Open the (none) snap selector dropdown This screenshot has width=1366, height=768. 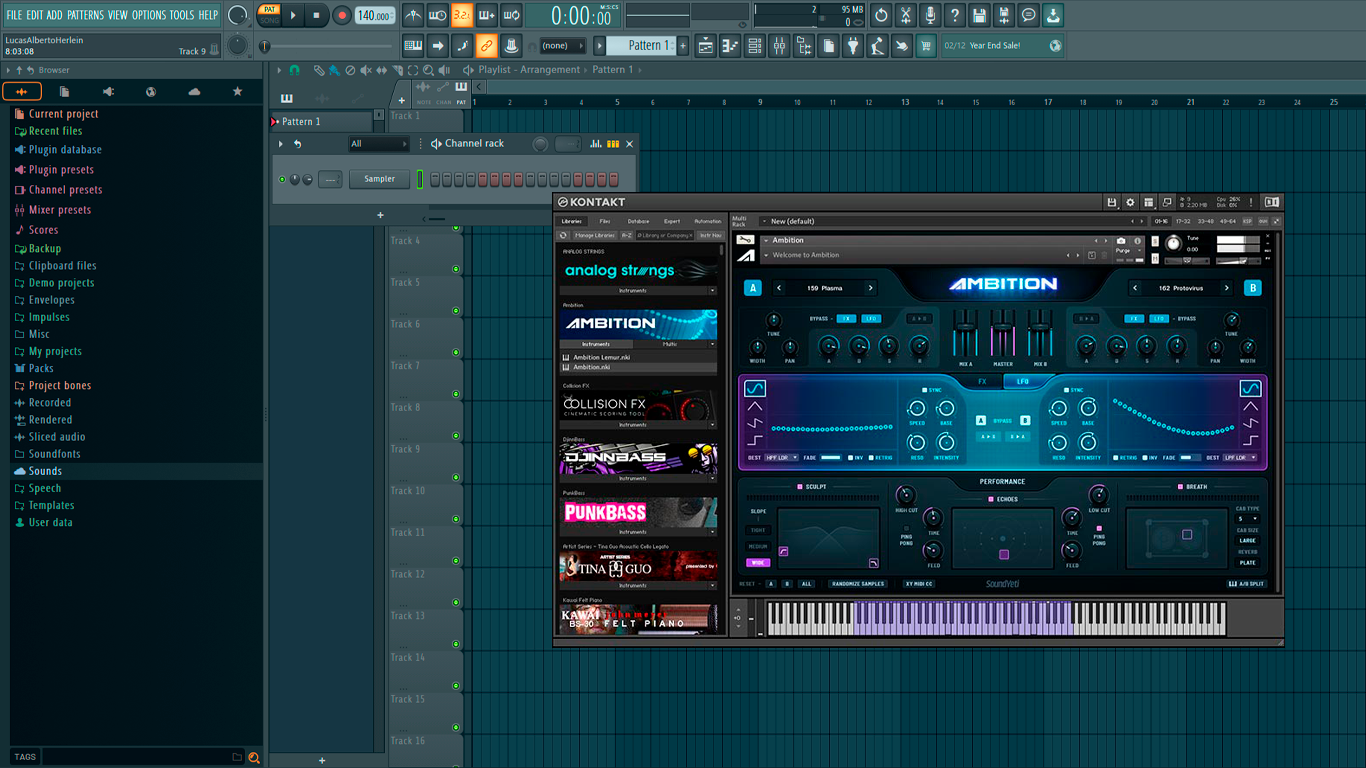point(561,46)
